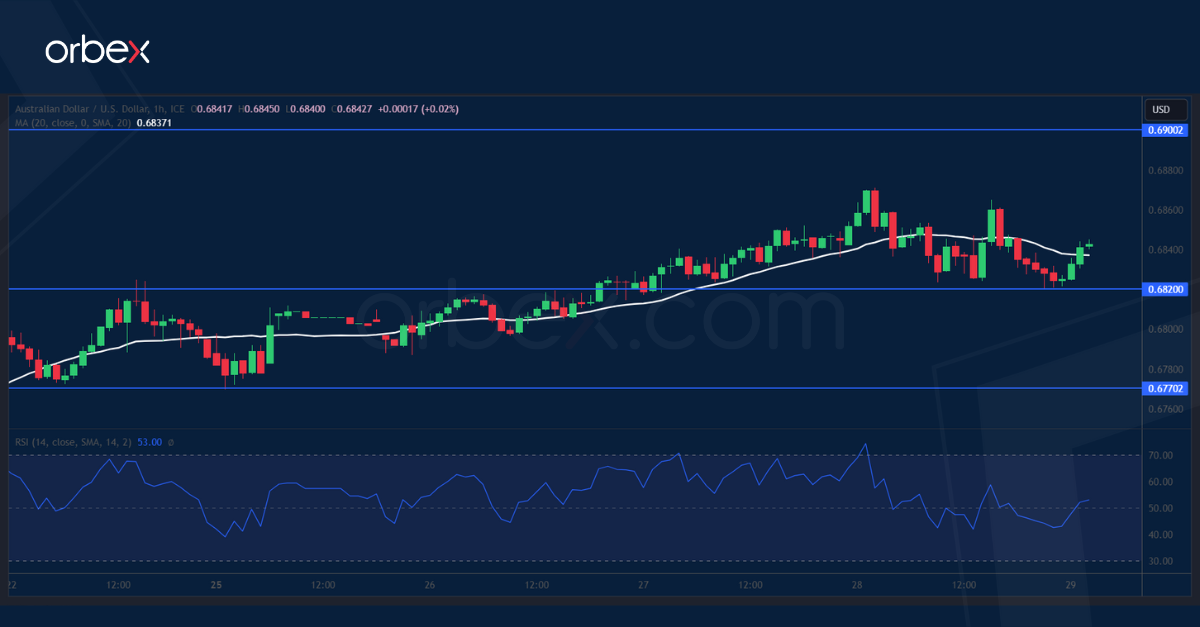Select the USD label on the price axis
Image resolution: width=1200 pixels, height=627 pixels.
click(1165, 109)
